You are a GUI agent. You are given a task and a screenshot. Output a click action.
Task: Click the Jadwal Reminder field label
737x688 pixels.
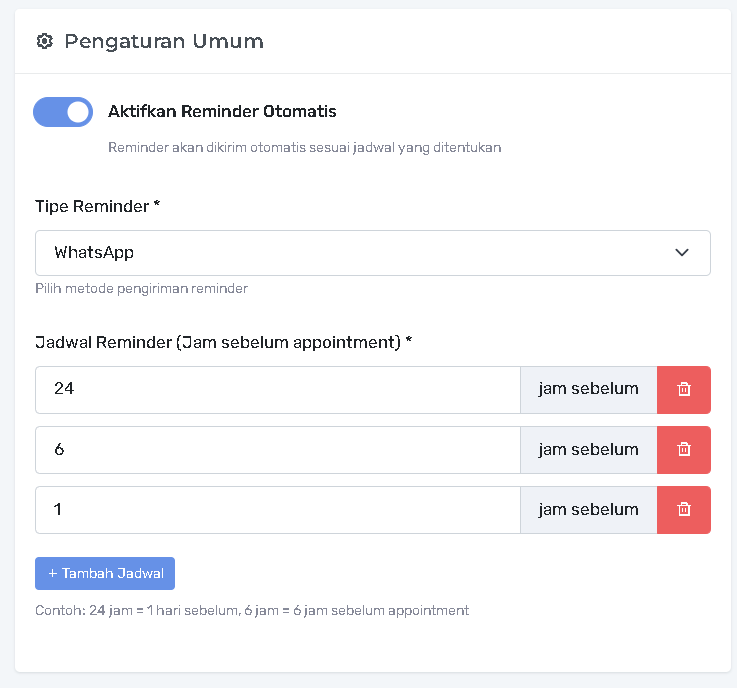[223, 342]
